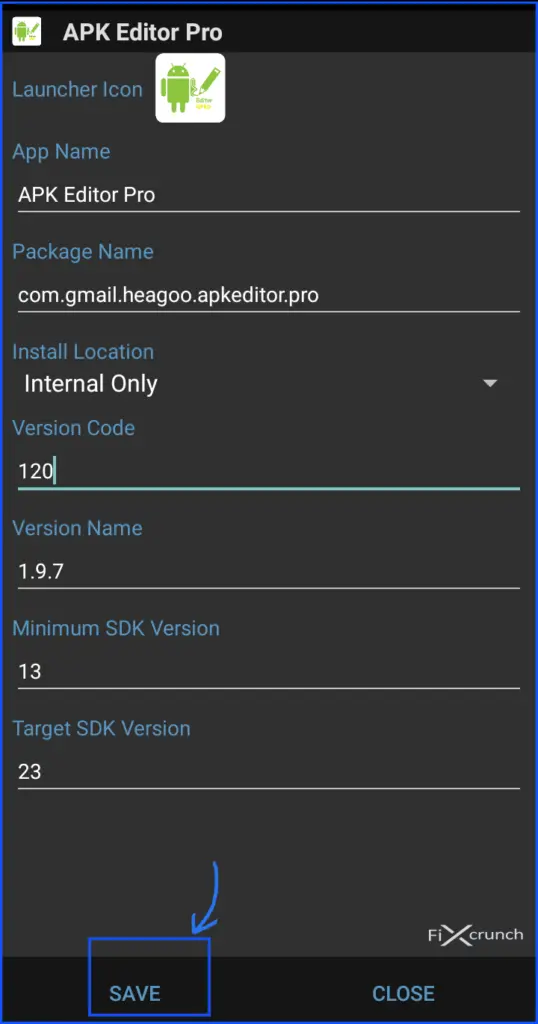Image resolution: width=538 pixels, height=1024 pixels.
Task: Click the FiXcrunch watermark logo
Action: coord(475,935)
